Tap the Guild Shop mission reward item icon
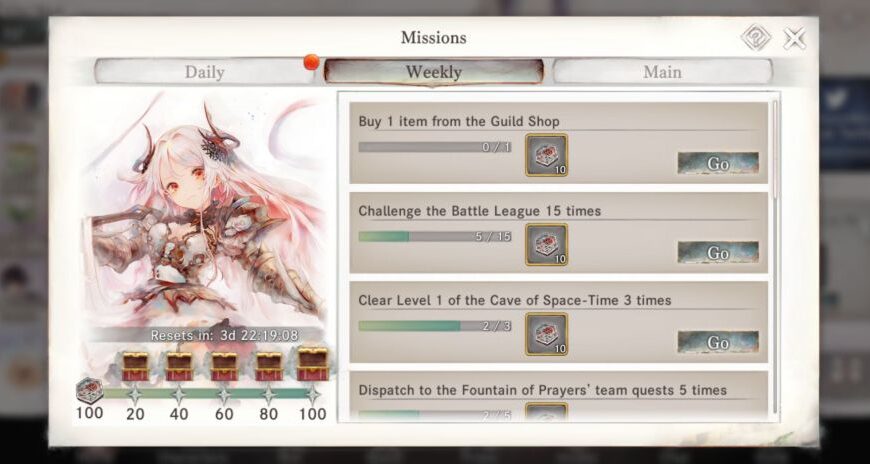The width and height of the screenshot is (870, 464). point(547,155)
